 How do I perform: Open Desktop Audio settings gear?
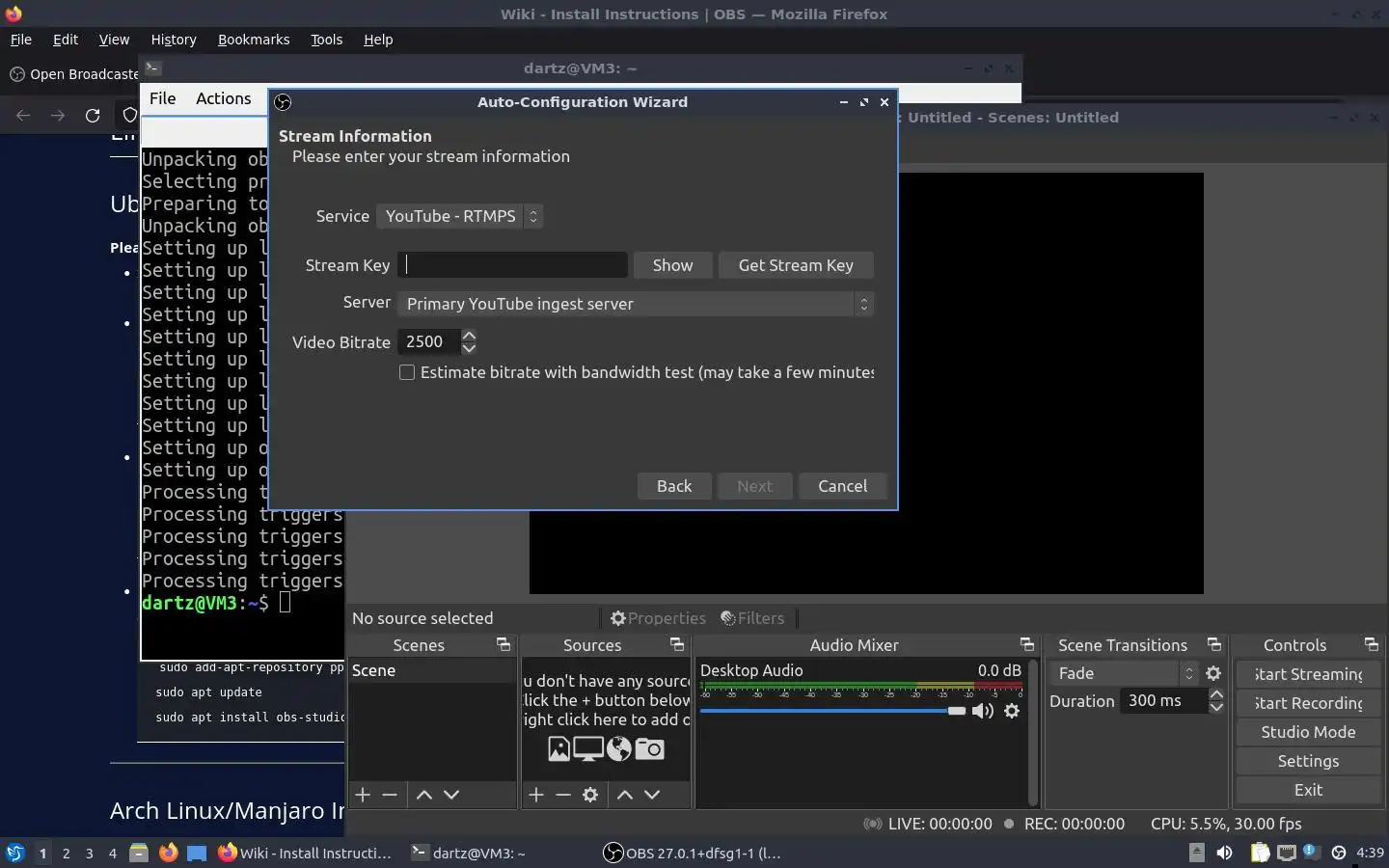point(1012,711)
